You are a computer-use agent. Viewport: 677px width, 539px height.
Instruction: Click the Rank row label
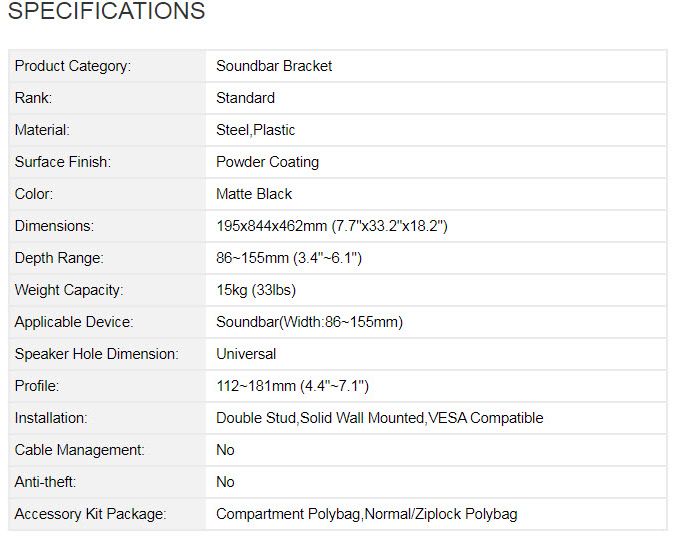point(33,98)
